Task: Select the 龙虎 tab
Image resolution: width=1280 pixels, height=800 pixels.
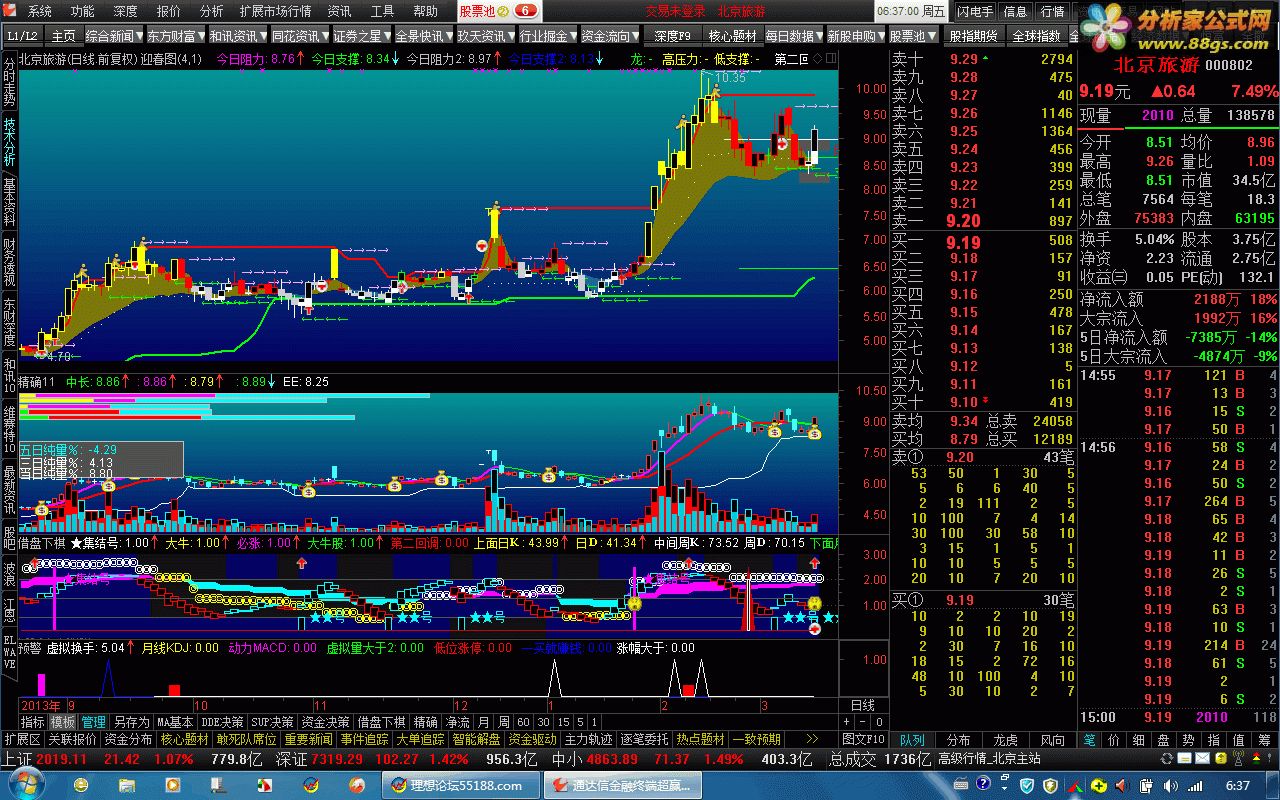Action: click(x=1005, y=740)
